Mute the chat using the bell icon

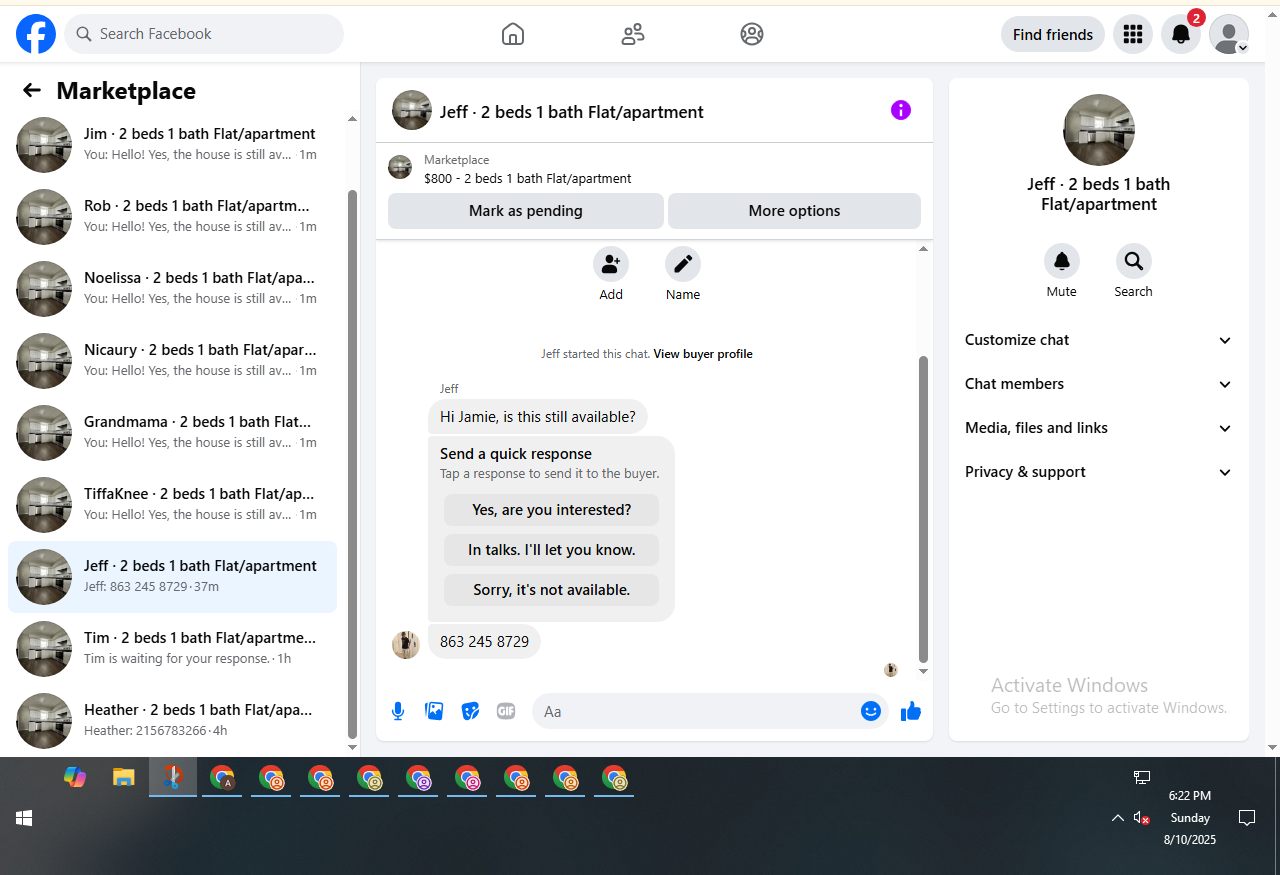pyautogui.click(x=1062, y=261)
